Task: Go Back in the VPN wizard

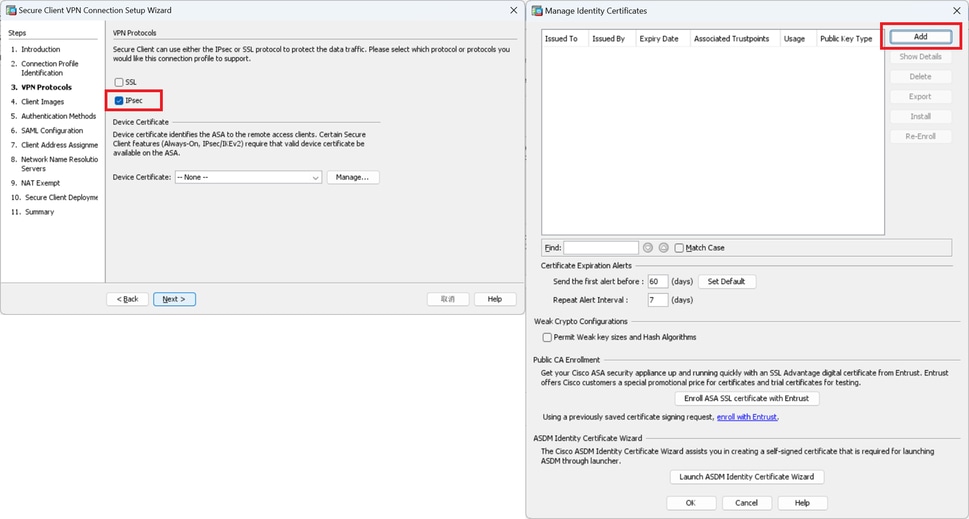Action: (127, 299)
